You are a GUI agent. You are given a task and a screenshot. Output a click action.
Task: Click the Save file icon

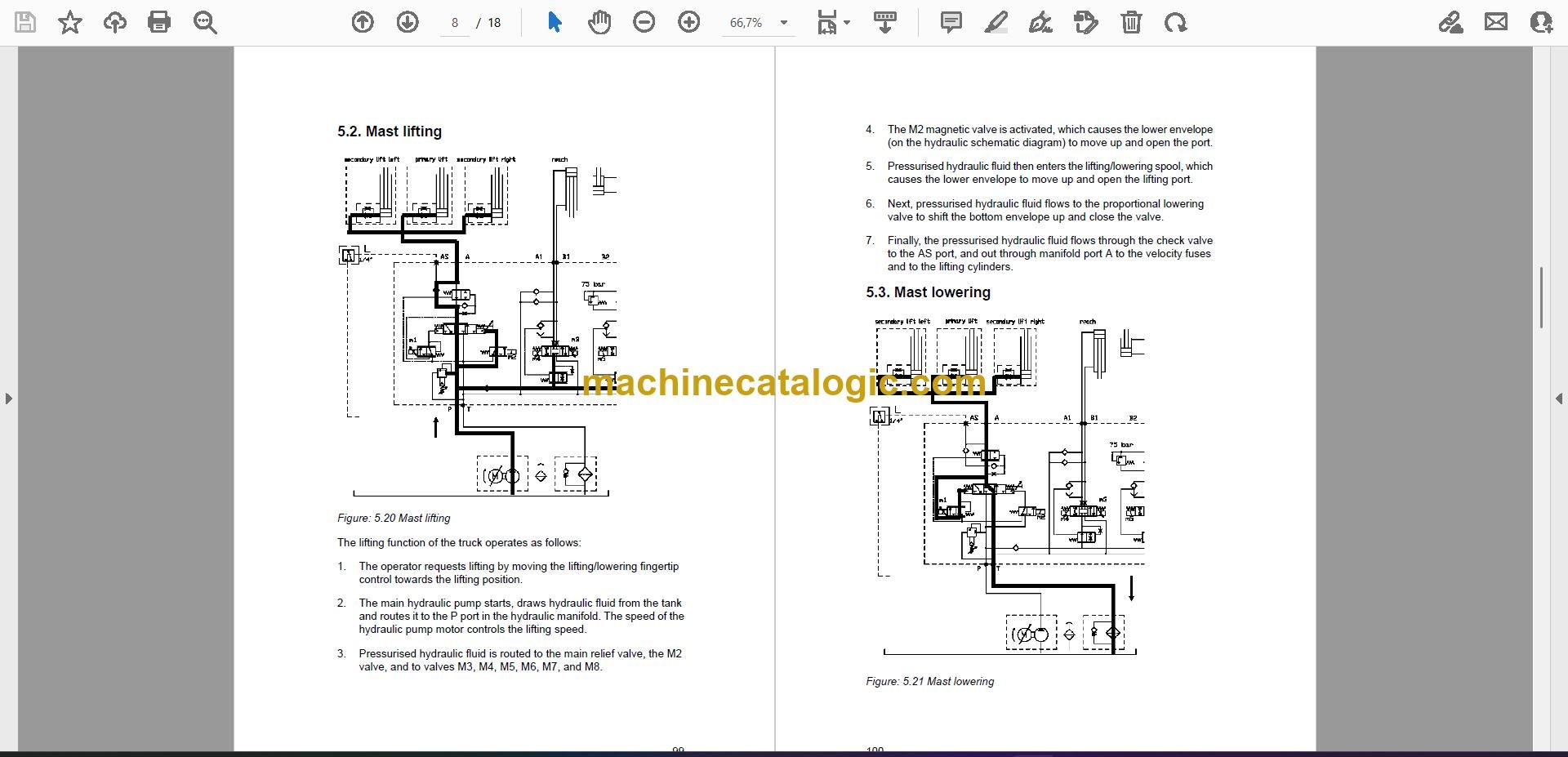(x=25, y=22)
